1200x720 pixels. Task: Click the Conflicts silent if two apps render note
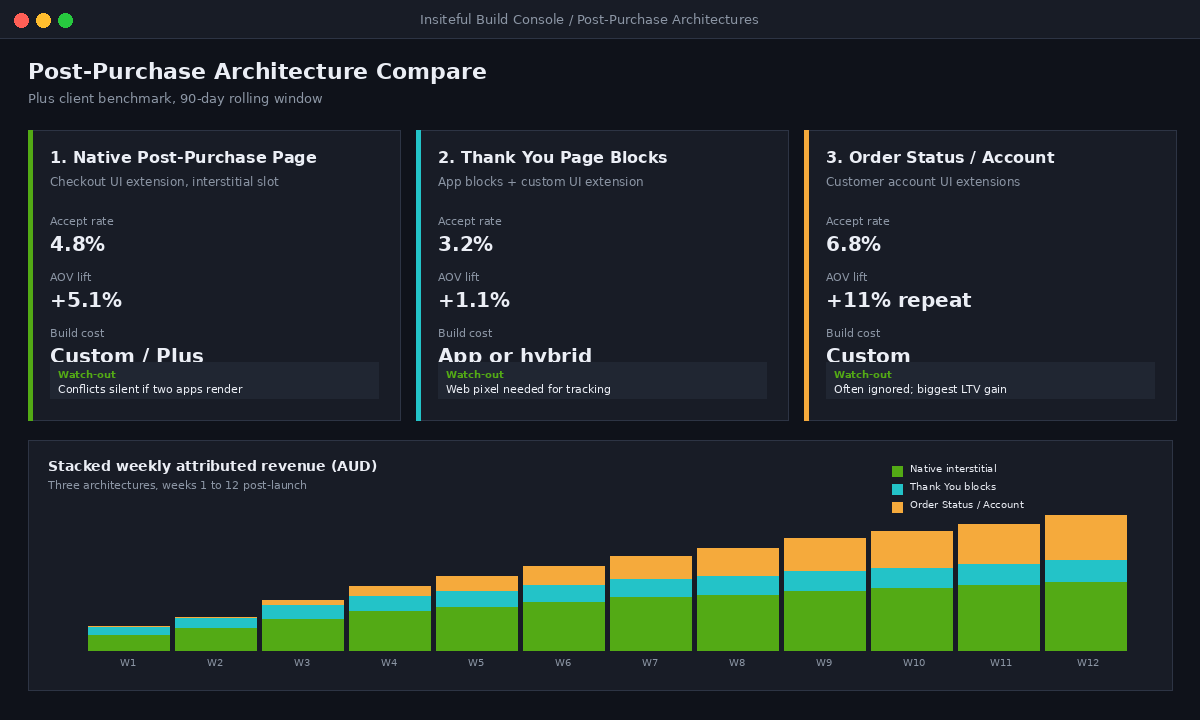point(150,389)
